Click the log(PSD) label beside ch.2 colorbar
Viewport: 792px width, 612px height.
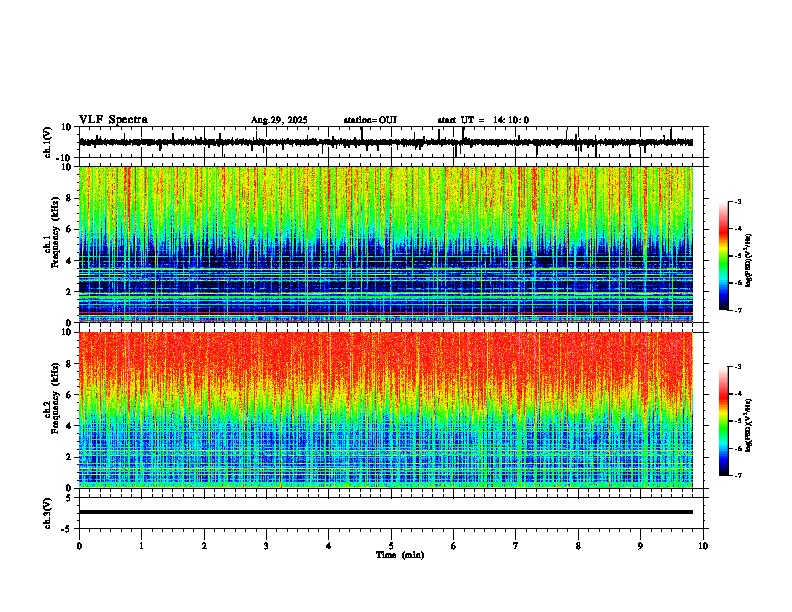pos(749,426)
